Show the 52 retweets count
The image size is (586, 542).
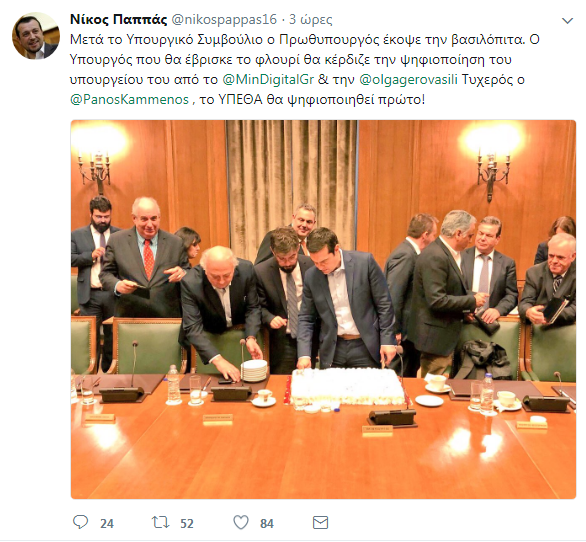pos(187,523)
